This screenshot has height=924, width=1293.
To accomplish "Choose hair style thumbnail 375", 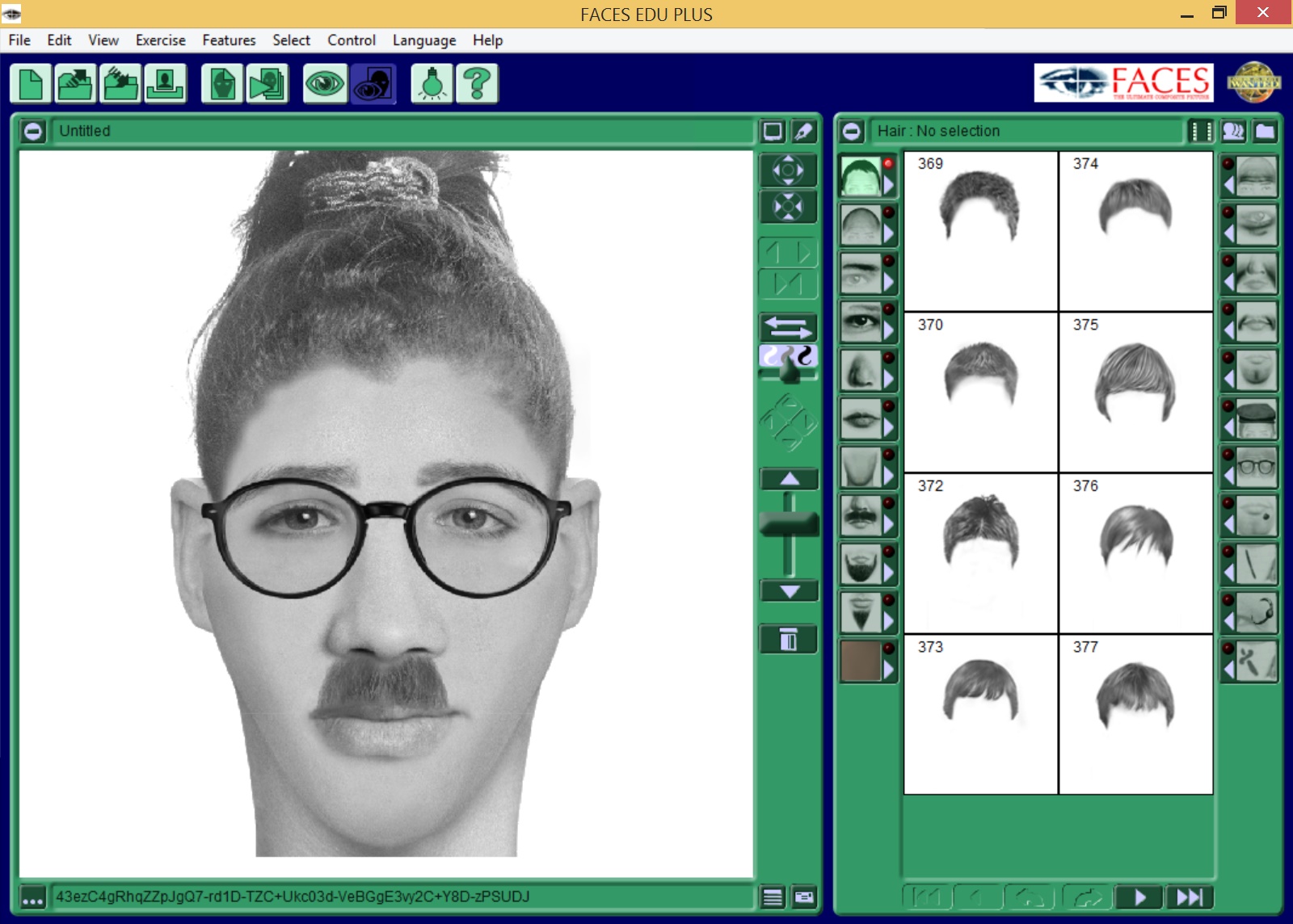I will coord(1135,393).
